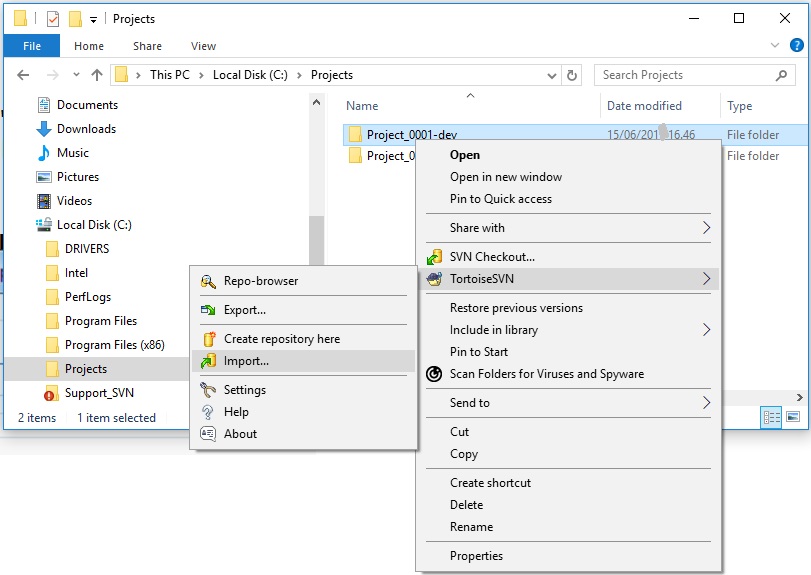811x575 pixels.
Task: Switch to the large icons view button
Action: point(793,417)
